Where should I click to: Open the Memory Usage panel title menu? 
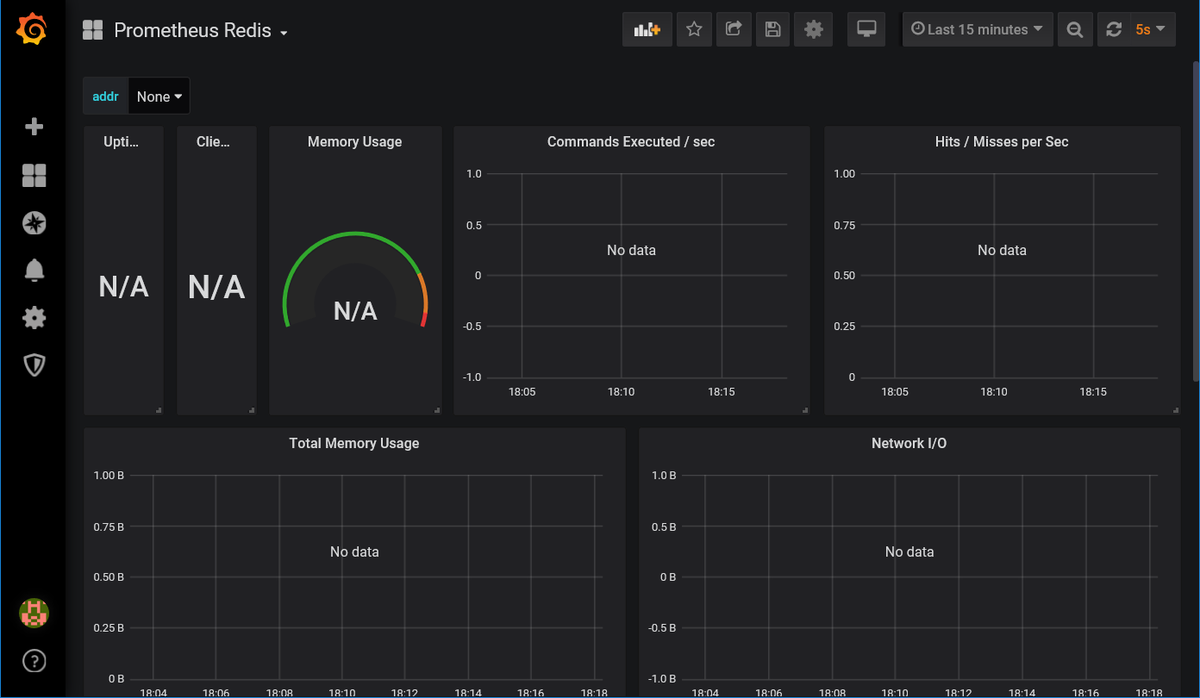click(x=355, y=142)
